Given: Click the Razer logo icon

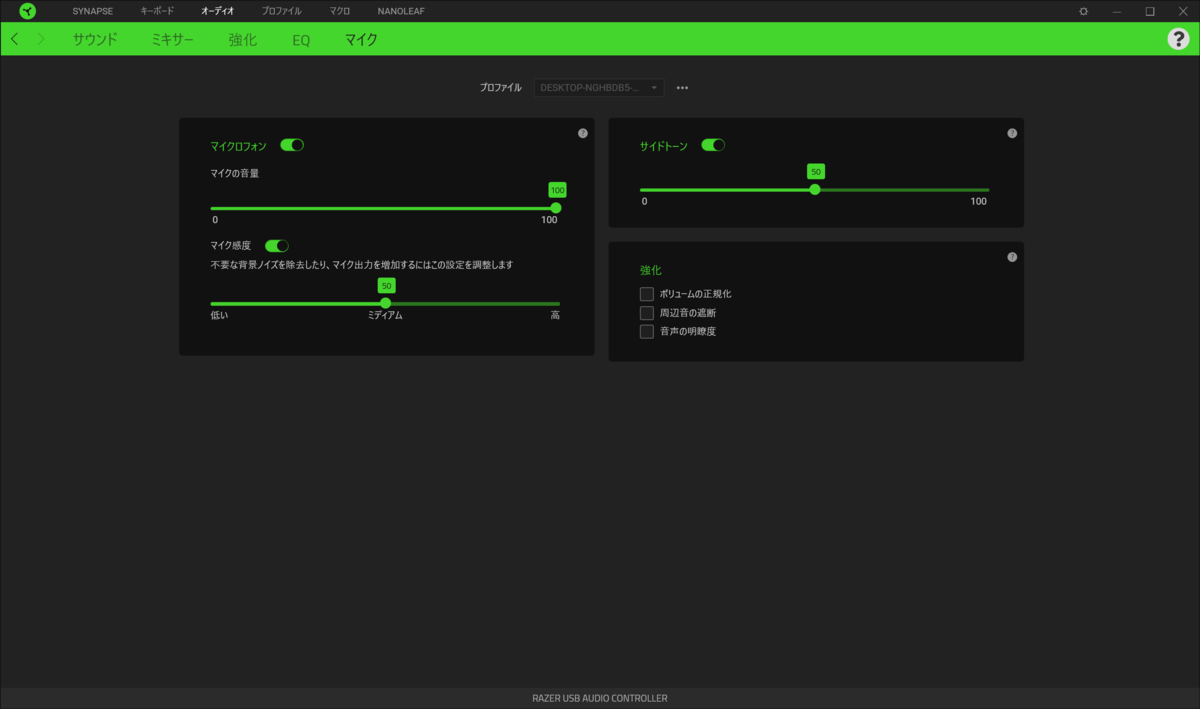Looking at the screenshot, I should (x=28, y=11).
